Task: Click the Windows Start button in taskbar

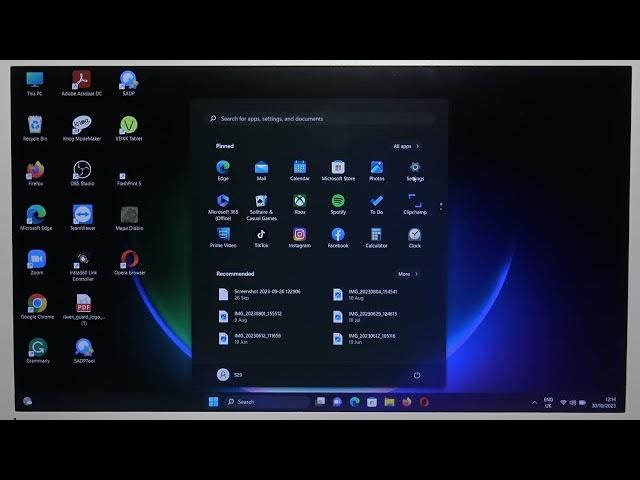Action: tap(213, 402)
